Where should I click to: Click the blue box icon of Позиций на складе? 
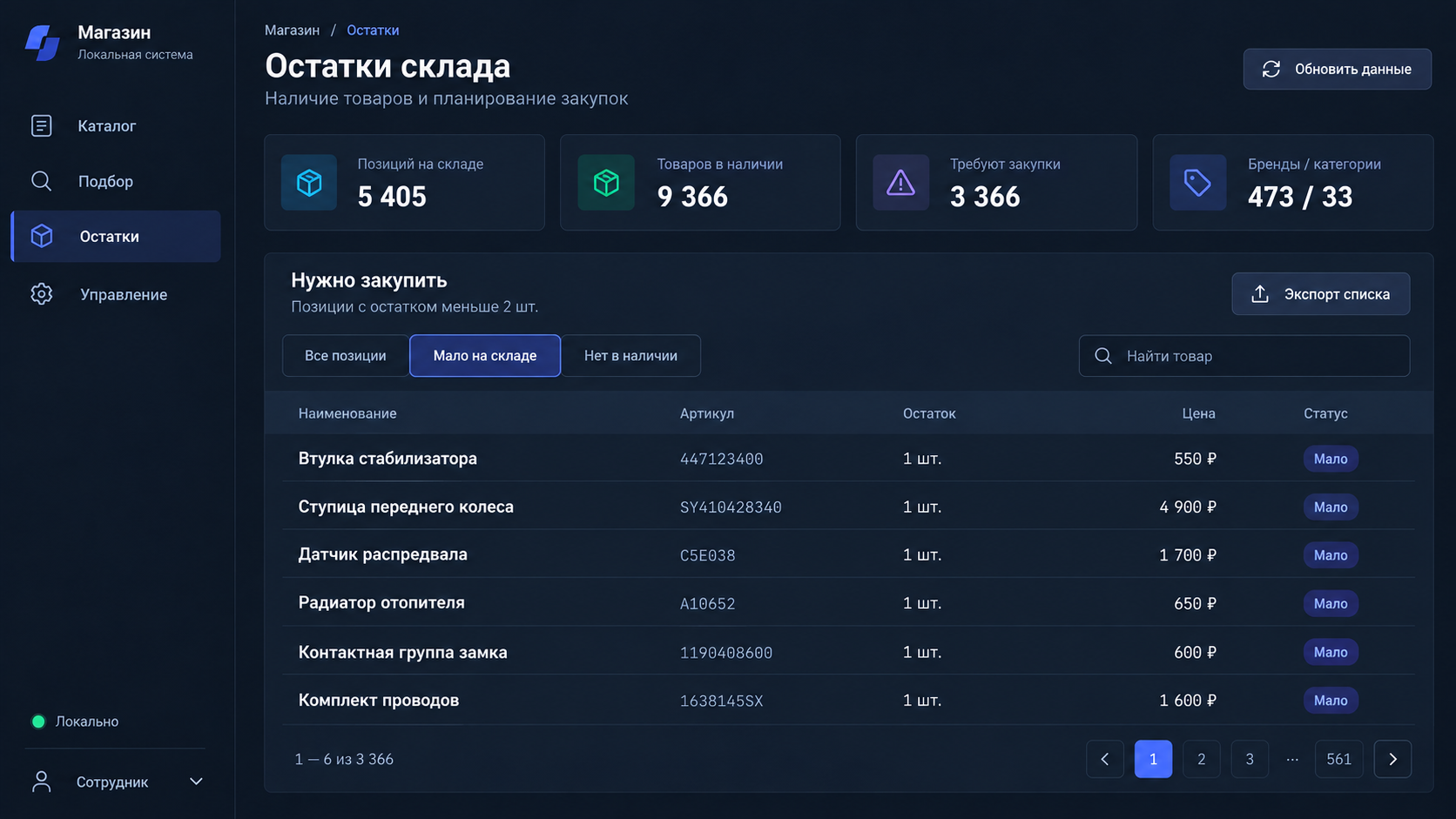309,182
